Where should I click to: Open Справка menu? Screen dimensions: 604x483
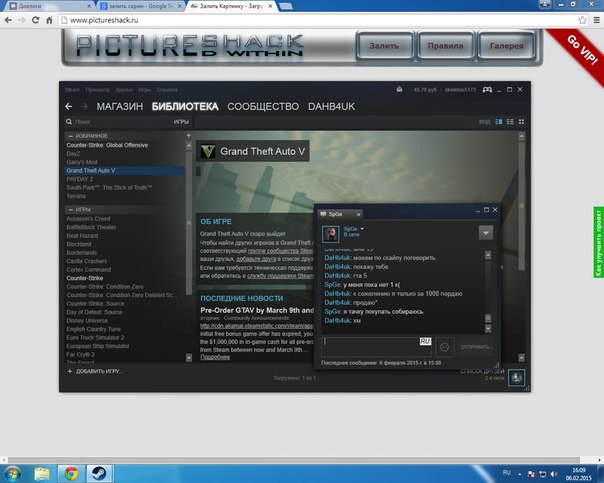click(167, 90)
